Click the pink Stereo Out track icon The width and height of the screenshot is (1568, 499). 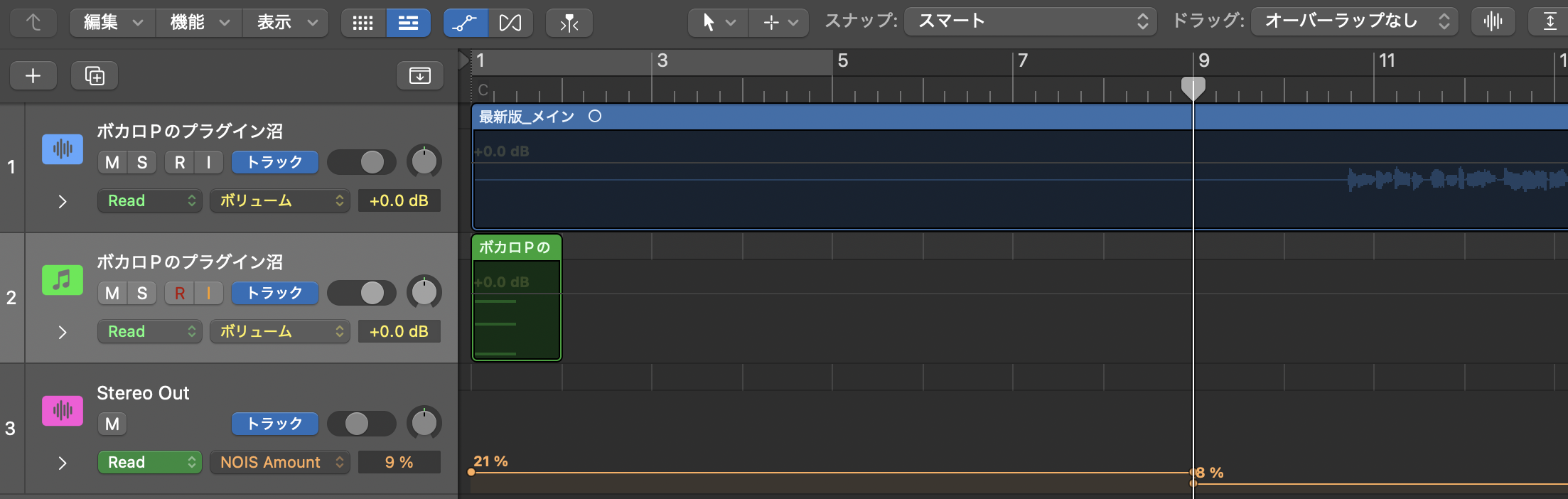click(63, 410)
